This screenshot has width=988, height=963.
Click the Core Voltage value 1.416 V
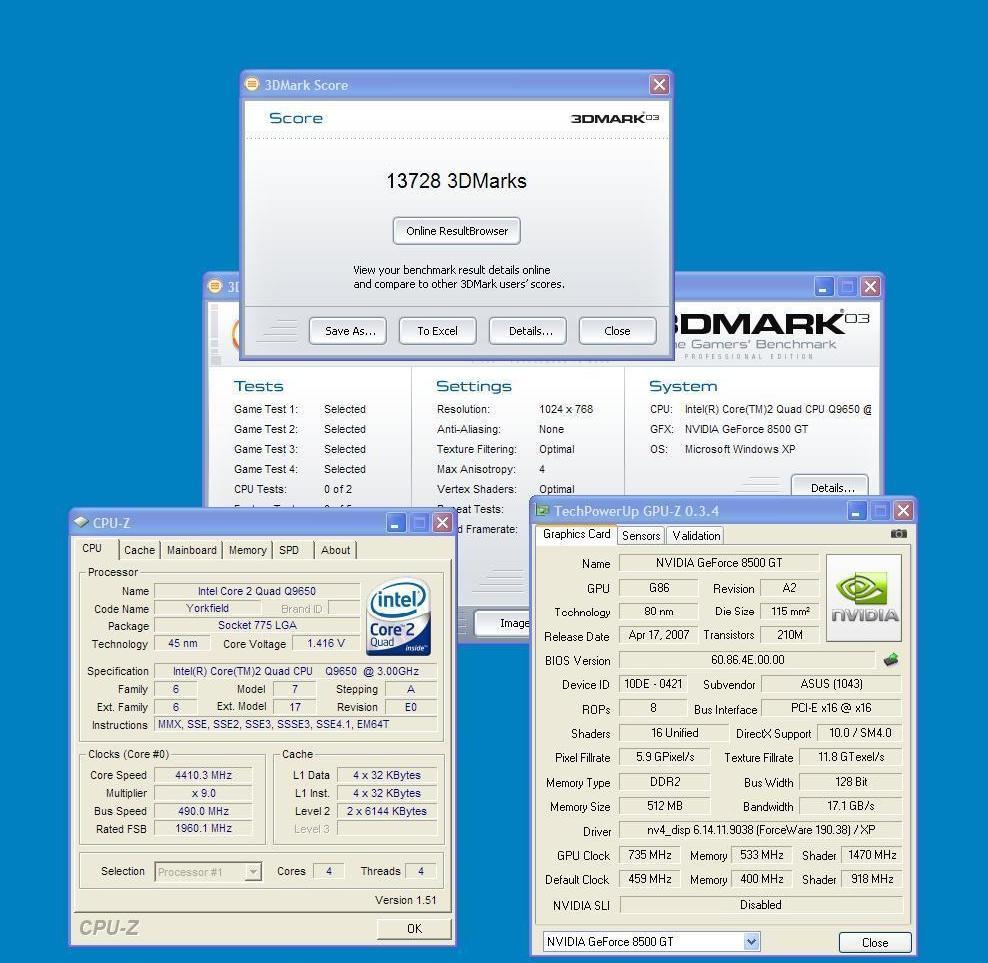coord(326,643)
